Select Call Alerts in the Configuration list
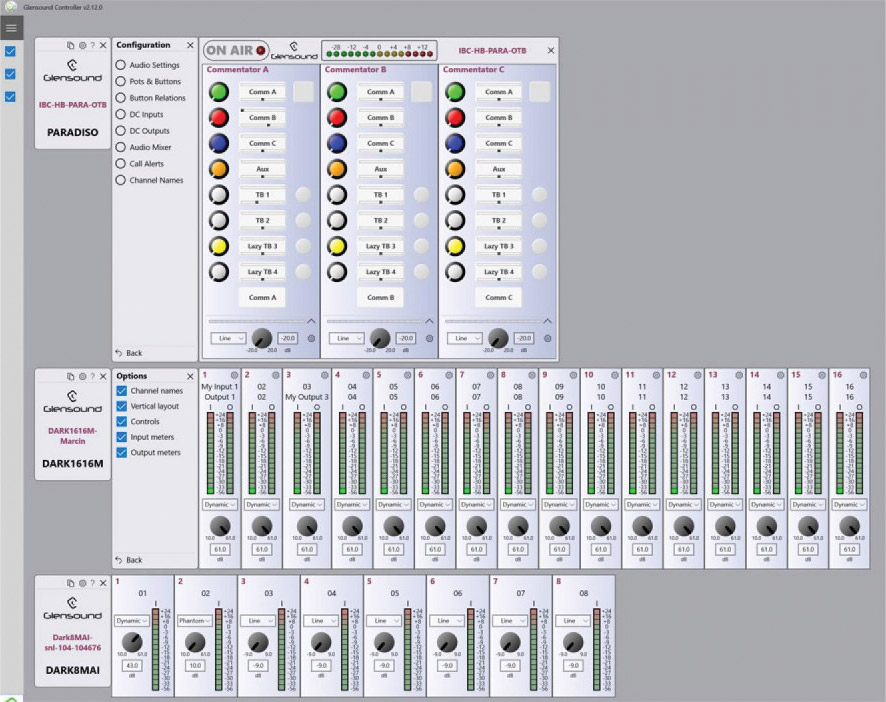Image resolution: width=886 pixels, height=702 pixels. pos(121,163)
